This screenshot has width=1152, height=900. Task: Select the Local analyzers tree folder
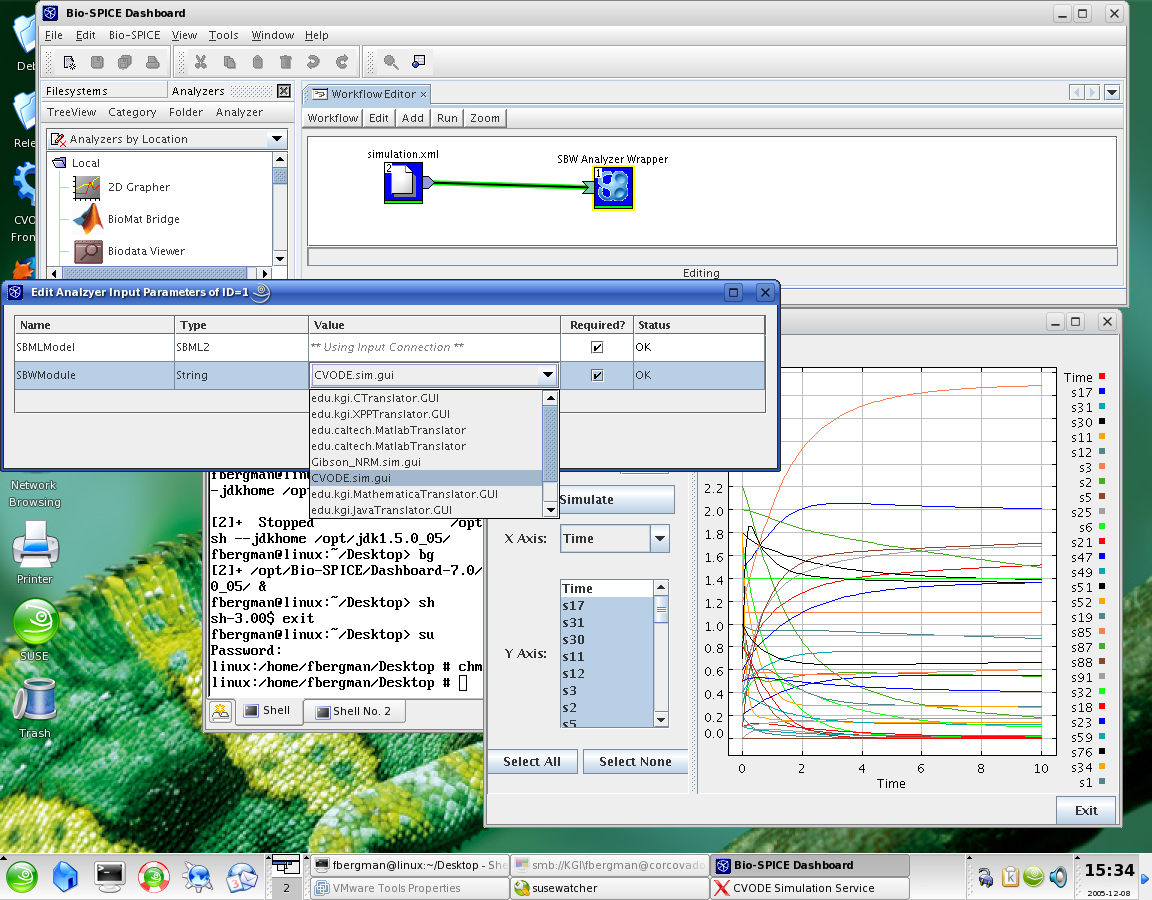[76, 163]
